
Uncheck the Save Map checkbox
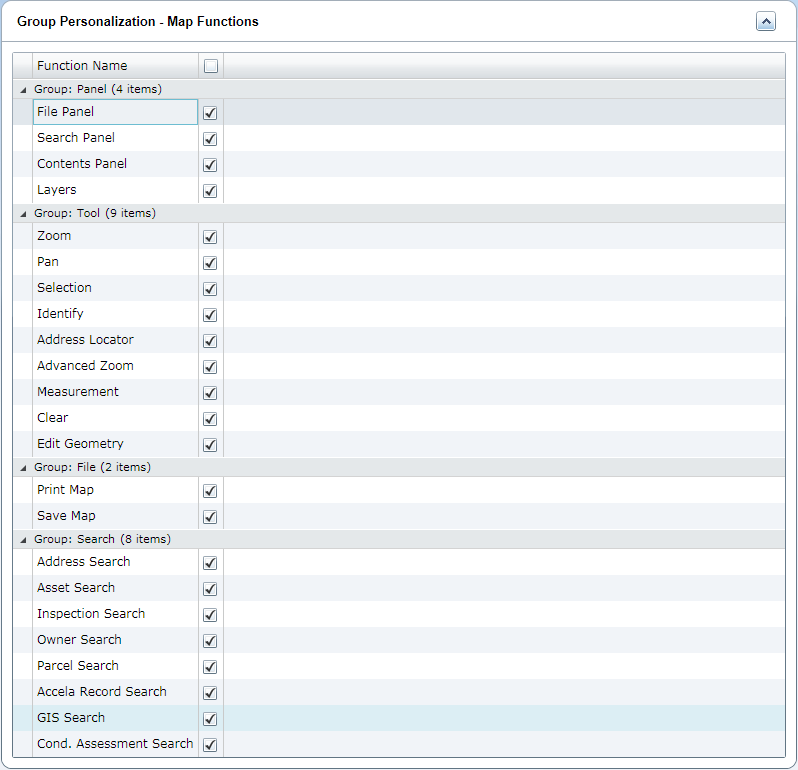pos(210,517)
